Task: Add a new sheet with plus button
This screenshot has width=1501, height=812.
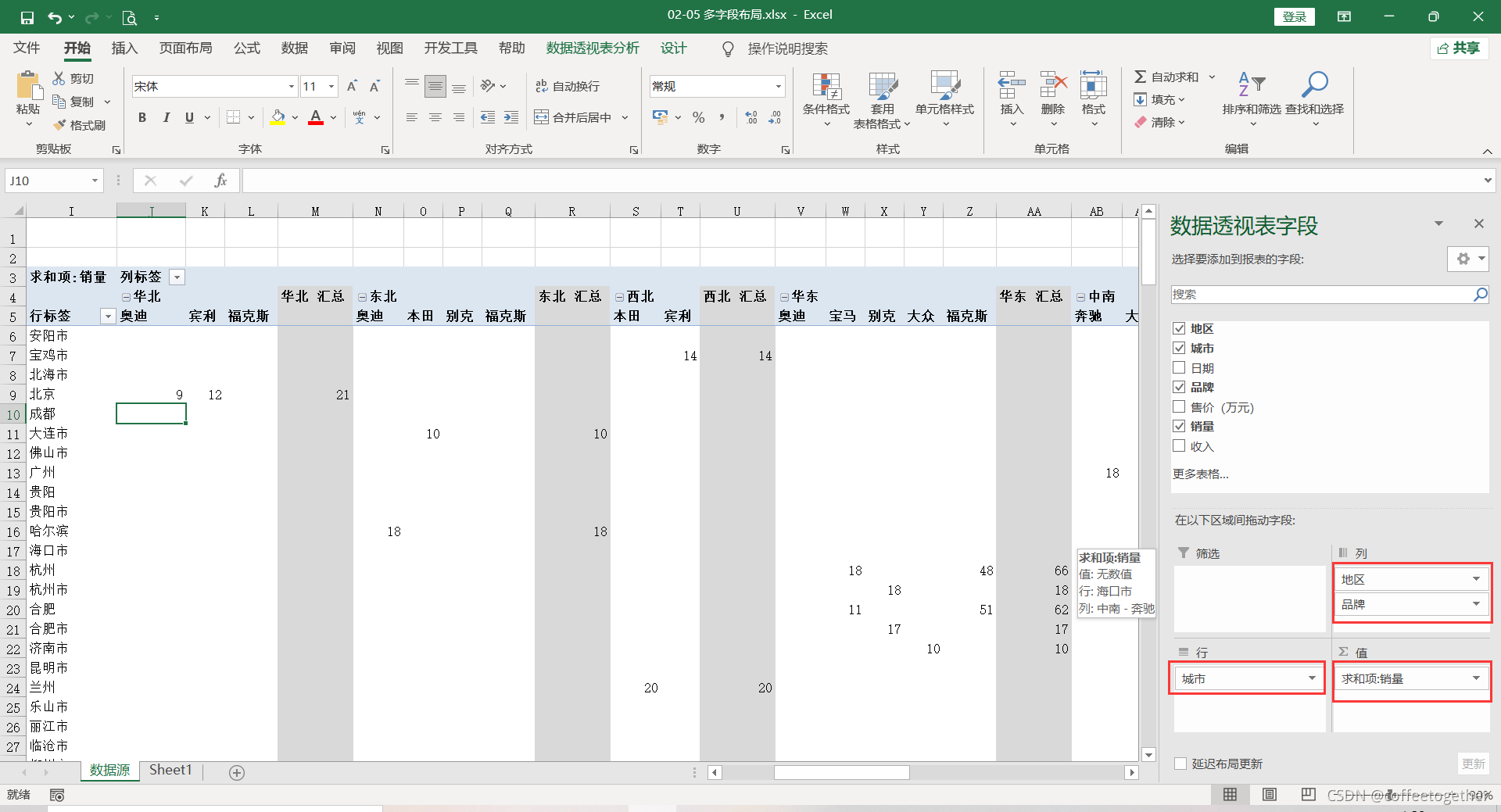Action: tap(237, 772)
